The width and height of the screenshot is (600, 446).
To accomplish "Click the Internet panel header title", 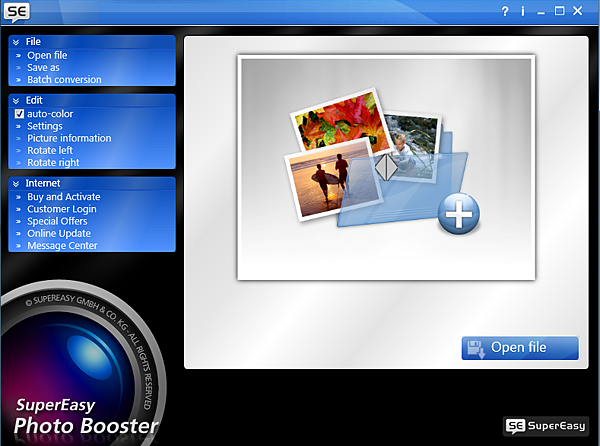I will pyautogui.click(x=42, y=183).
